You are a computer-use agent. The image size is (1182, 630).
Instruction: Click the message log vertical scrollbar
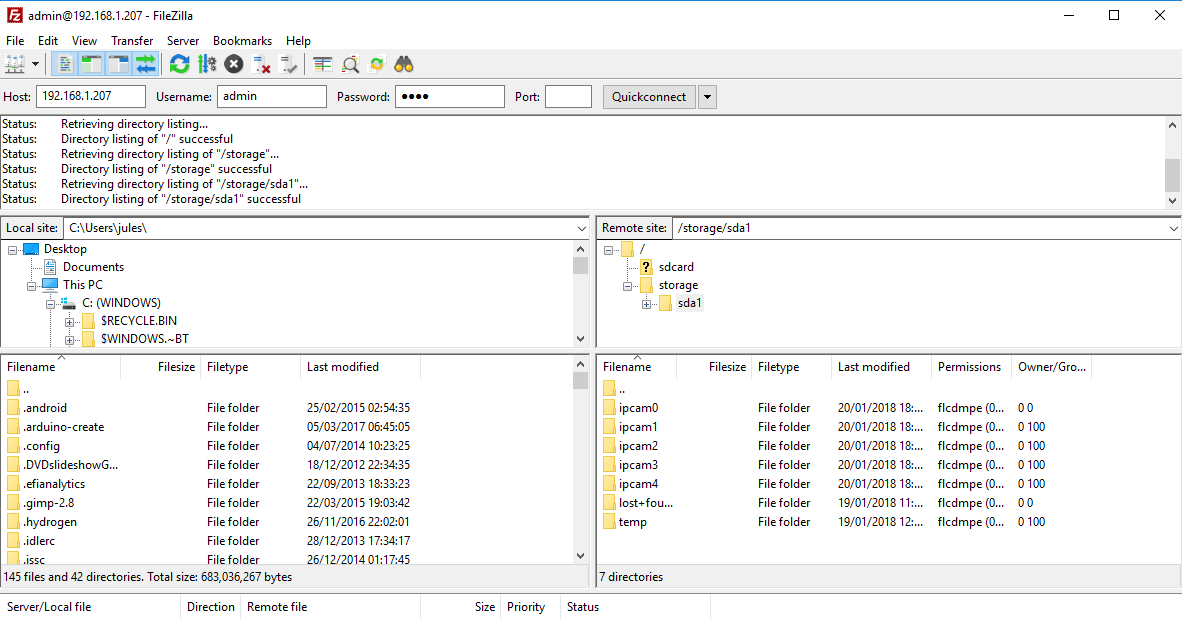pyautogui.click(x=1173, y=174)
